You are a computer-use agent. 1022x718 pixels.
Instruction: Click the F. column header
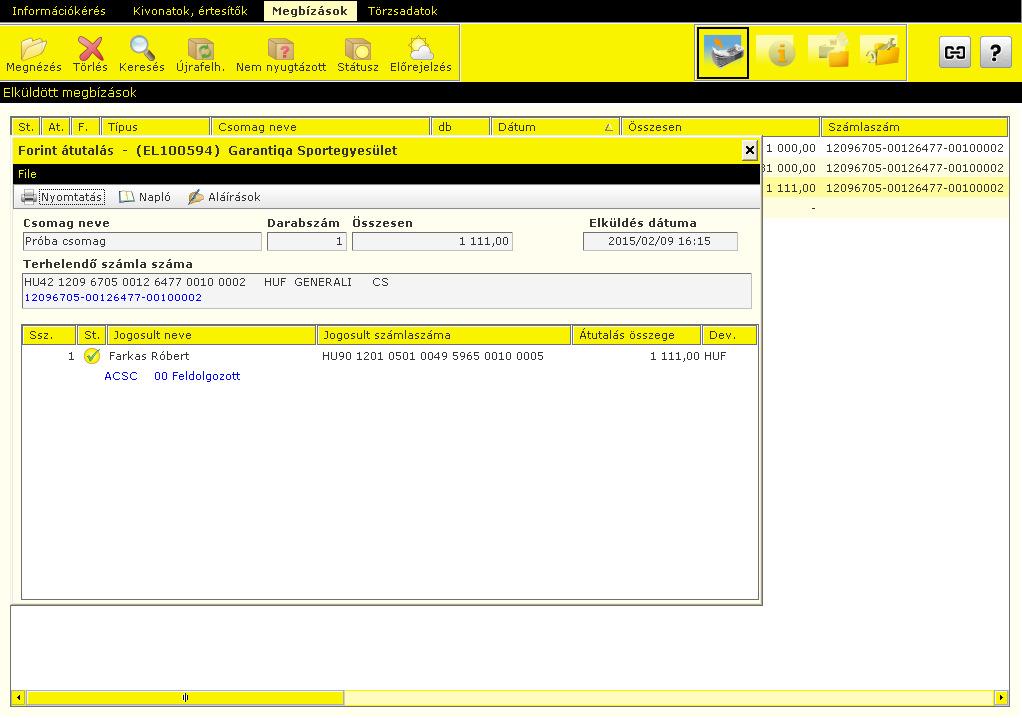click(x=85, y=127)
